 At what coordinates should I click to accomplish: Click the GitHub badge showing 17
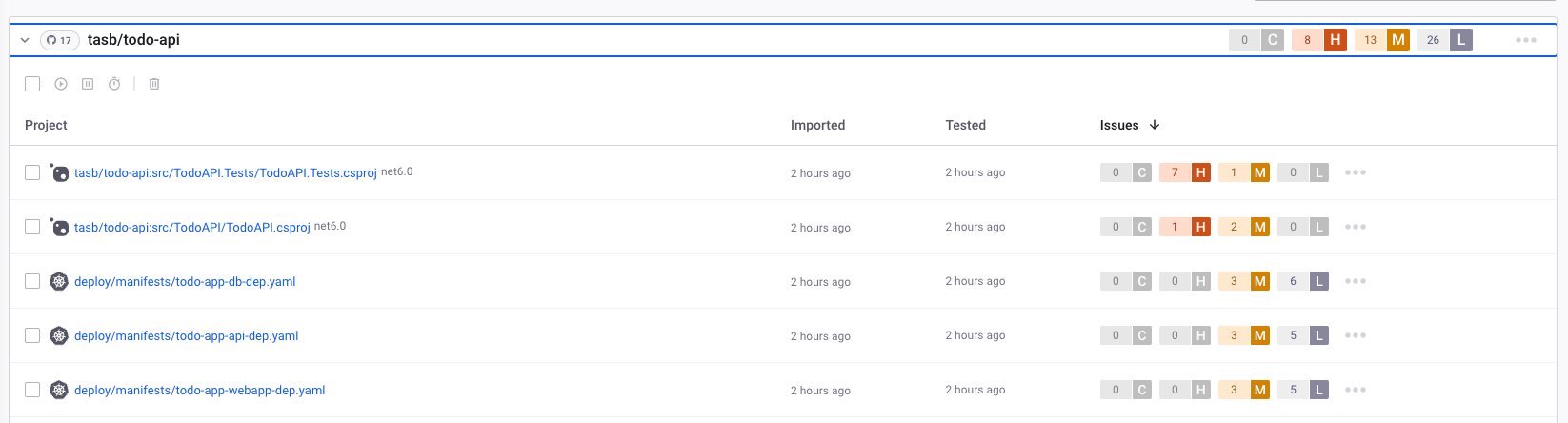[x=59, y=40]
